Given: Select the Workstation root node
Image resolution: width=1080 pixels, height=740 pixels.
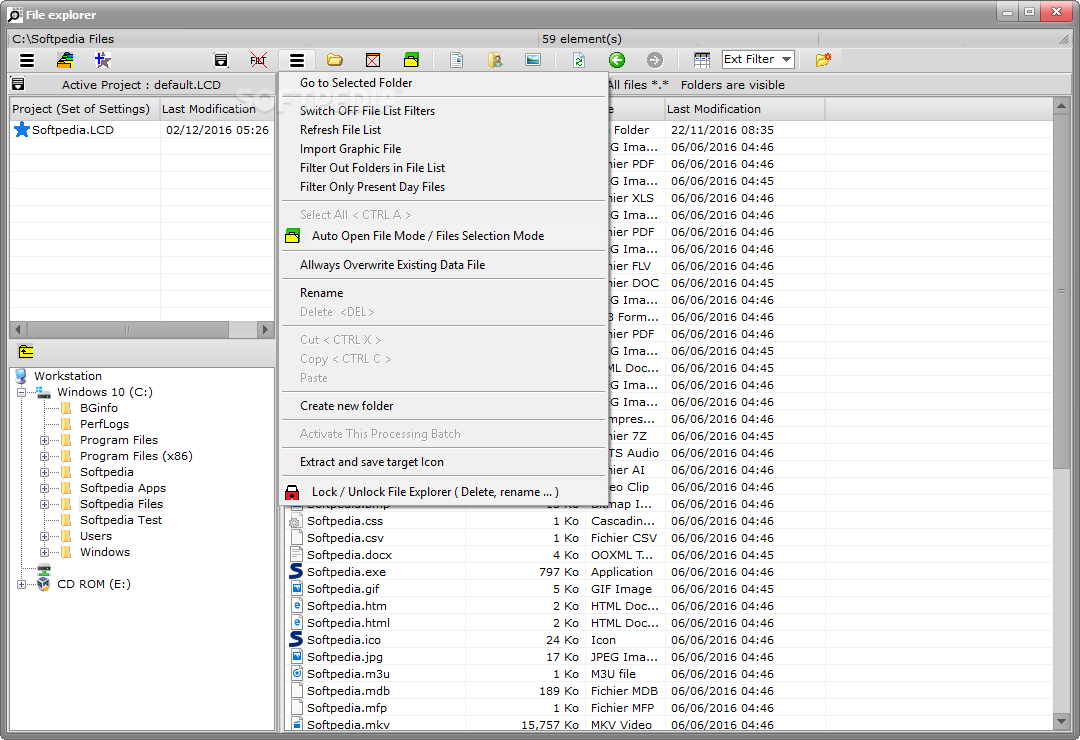Looking at the screenshot, I should [68, 376].
